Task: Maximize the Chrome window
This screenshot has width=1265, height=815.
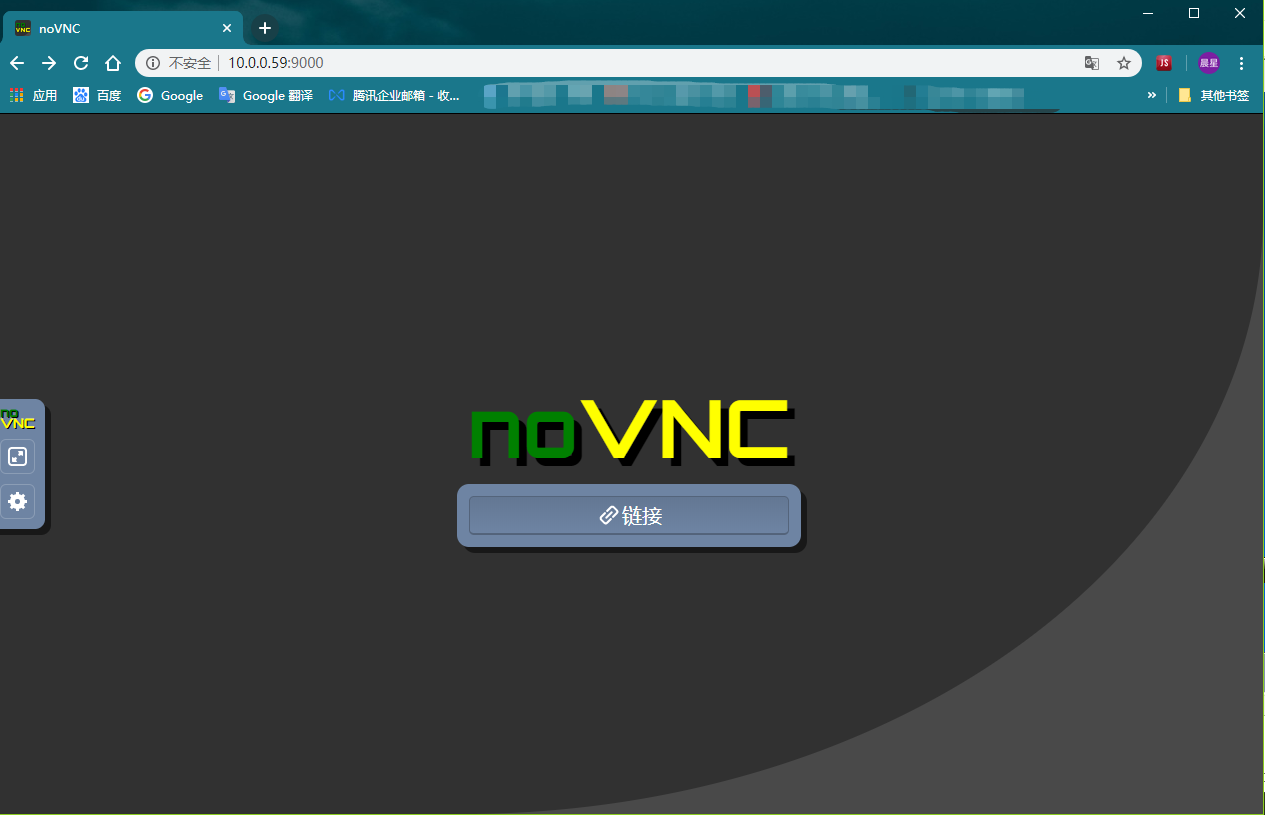Action: (x=1194, y=13)
